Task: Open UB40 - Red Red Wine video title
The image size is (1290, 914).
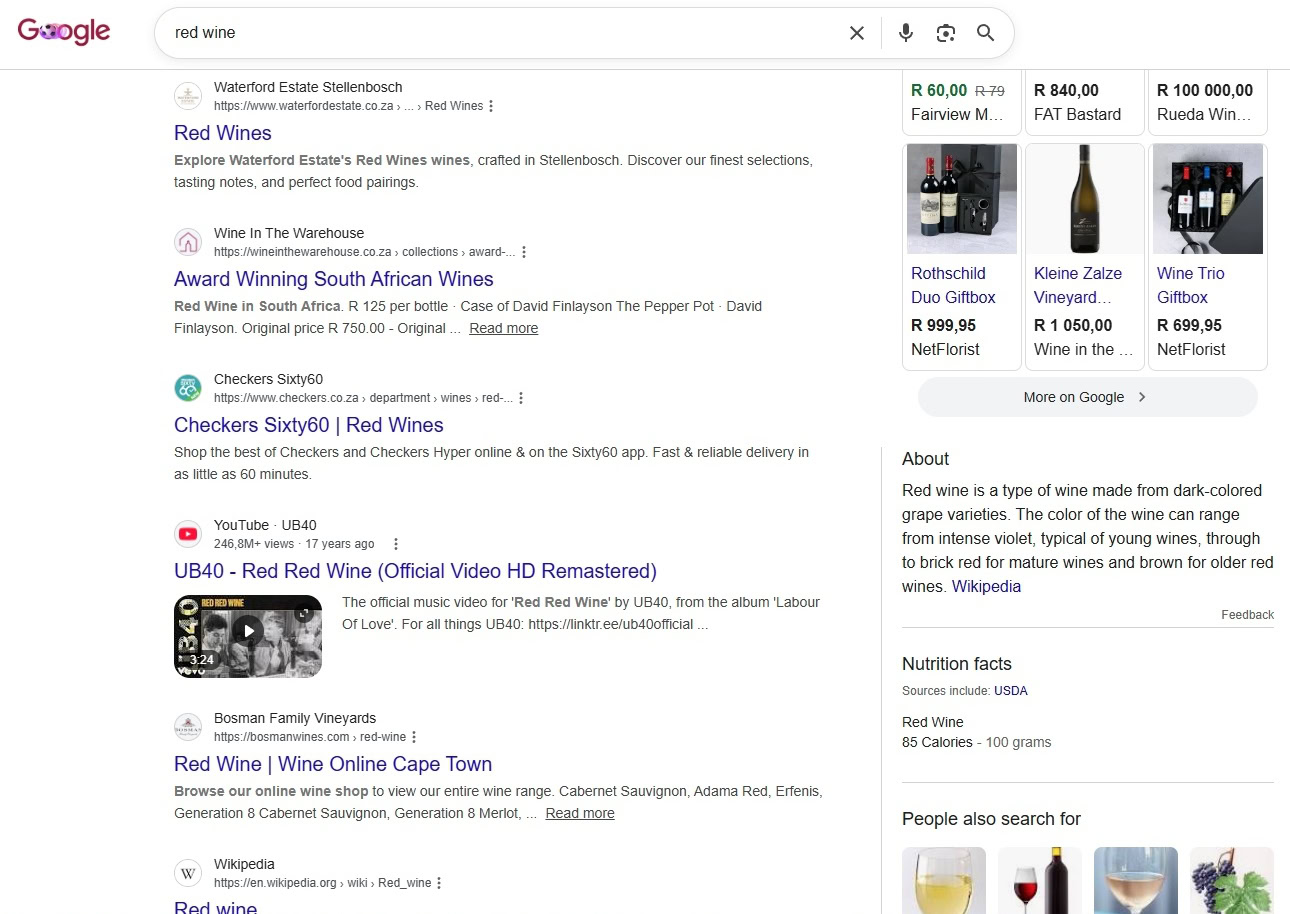Action: [415, 571]
